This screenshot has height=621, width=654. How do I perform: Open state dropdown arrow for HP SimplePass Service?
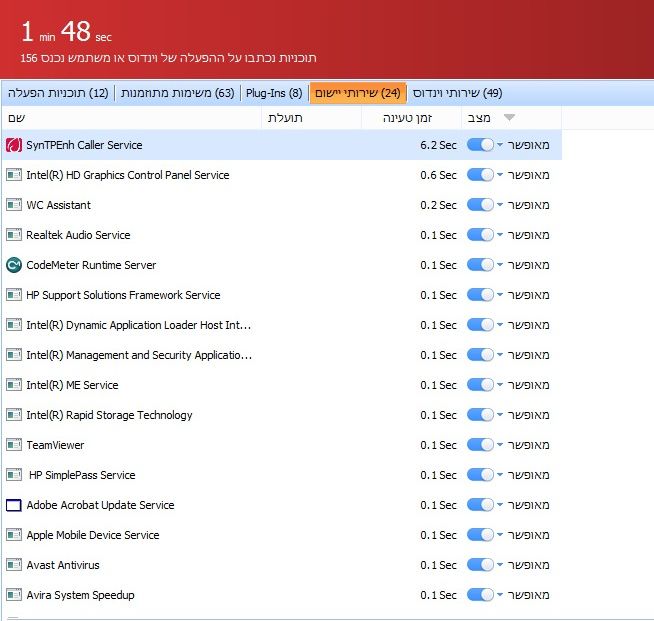pyautogui.click(x=500, y=475)
